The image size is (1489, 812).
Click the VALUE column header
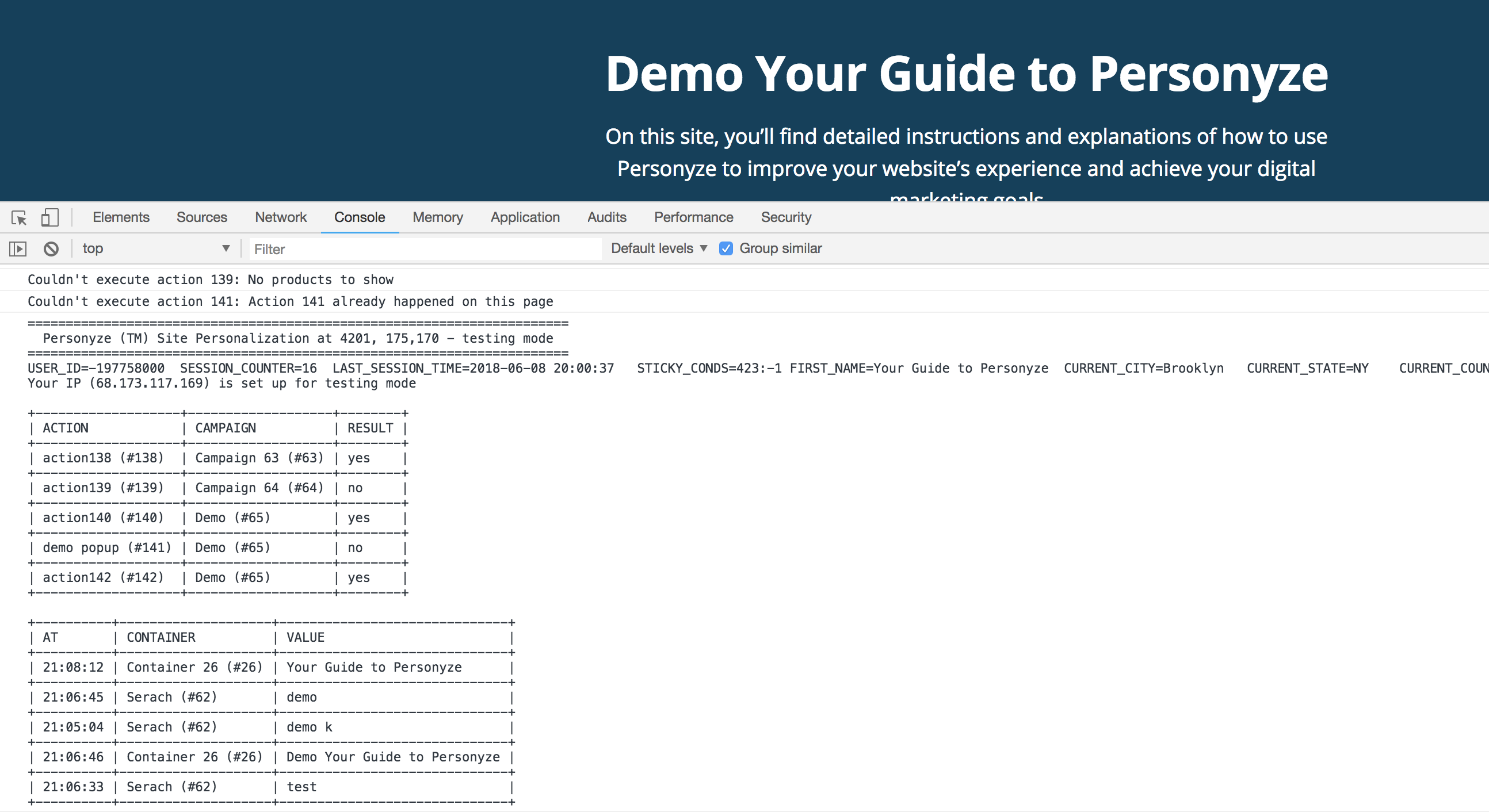pos(305,637)
